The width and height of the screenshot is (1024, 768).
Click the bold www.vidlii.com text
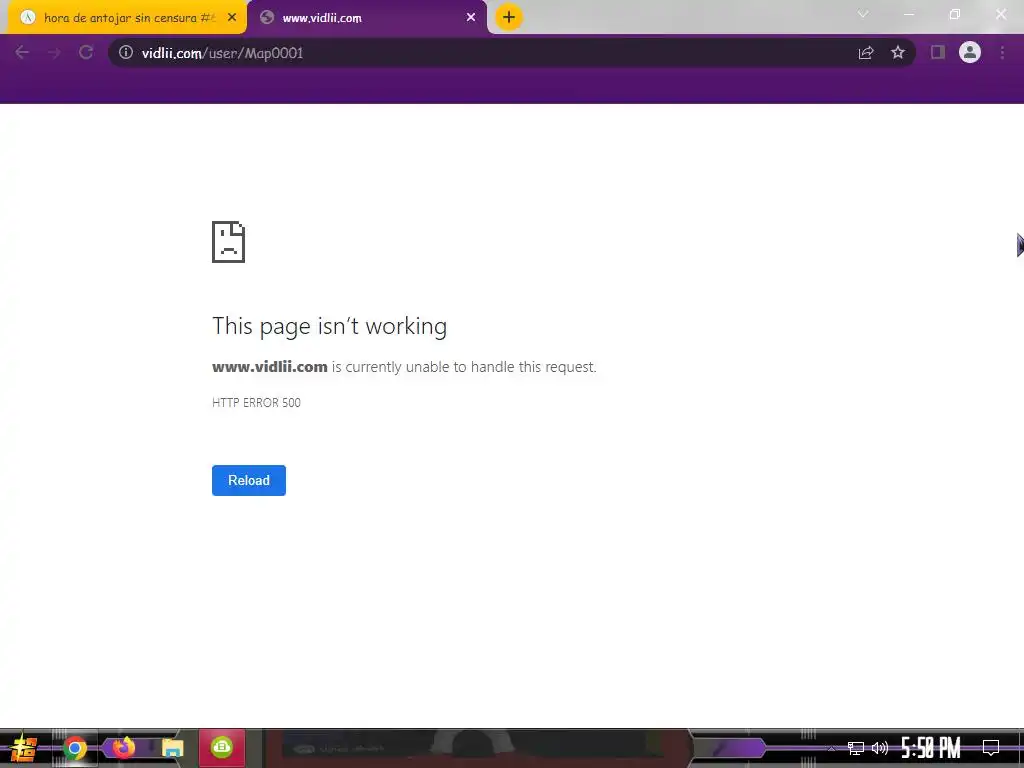point(270,367)
